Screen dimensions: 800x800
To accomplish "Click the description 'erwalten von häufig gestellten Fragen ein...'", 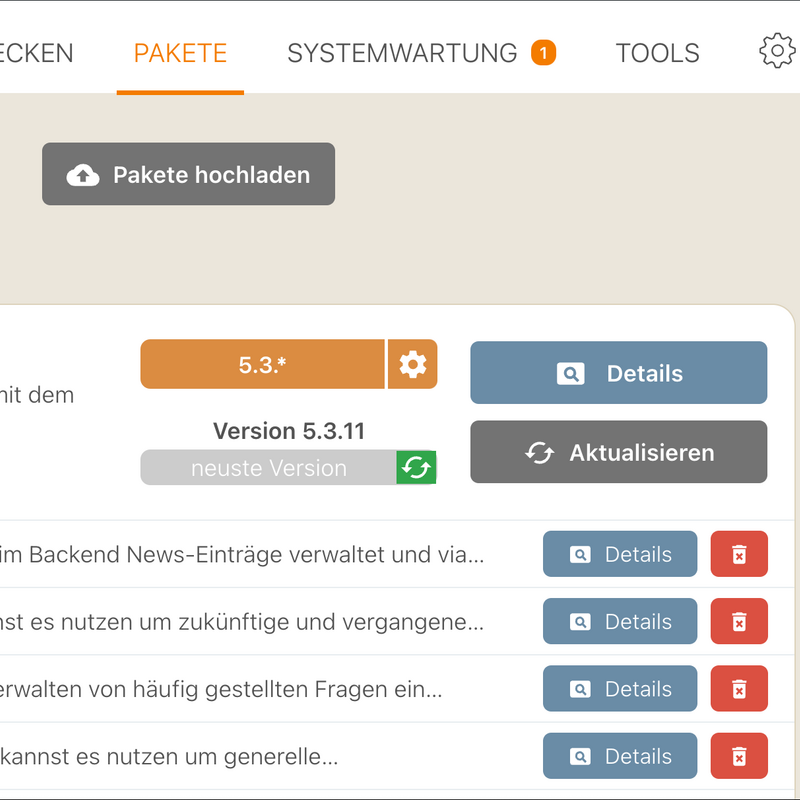I will (x=221, y=689).
